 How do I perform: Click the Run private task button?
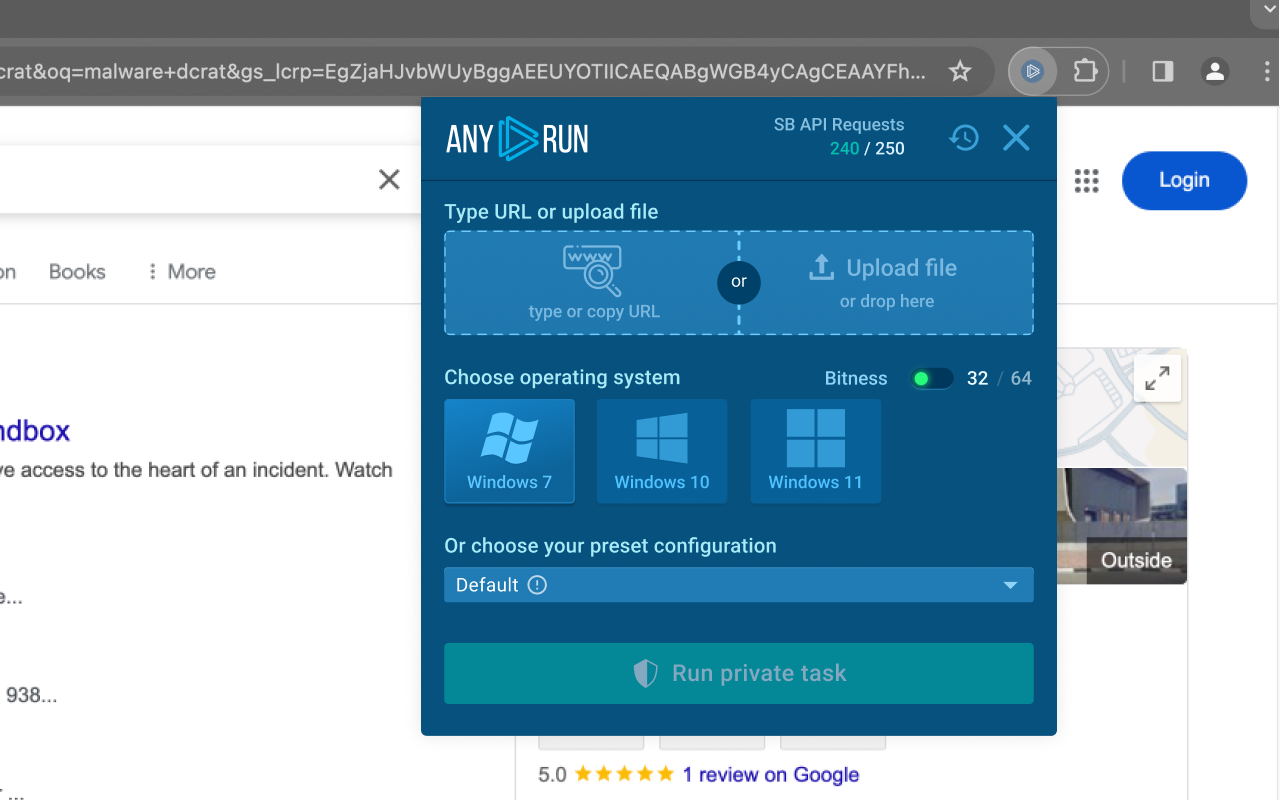(x=738, y=673)
